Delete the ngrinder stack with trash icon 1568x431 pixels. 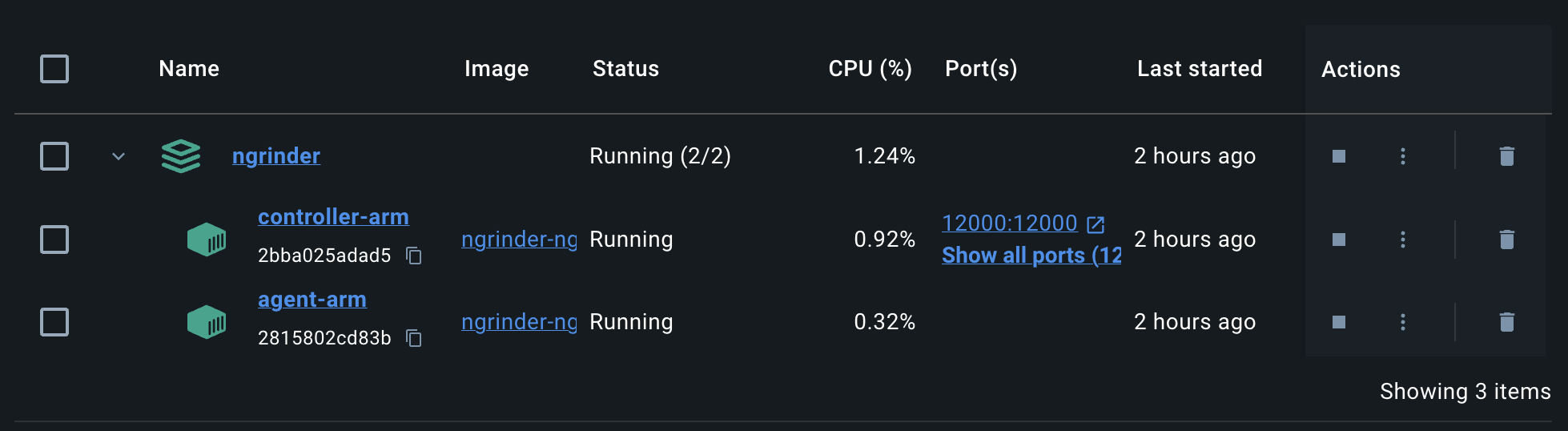click(1506, 156)
